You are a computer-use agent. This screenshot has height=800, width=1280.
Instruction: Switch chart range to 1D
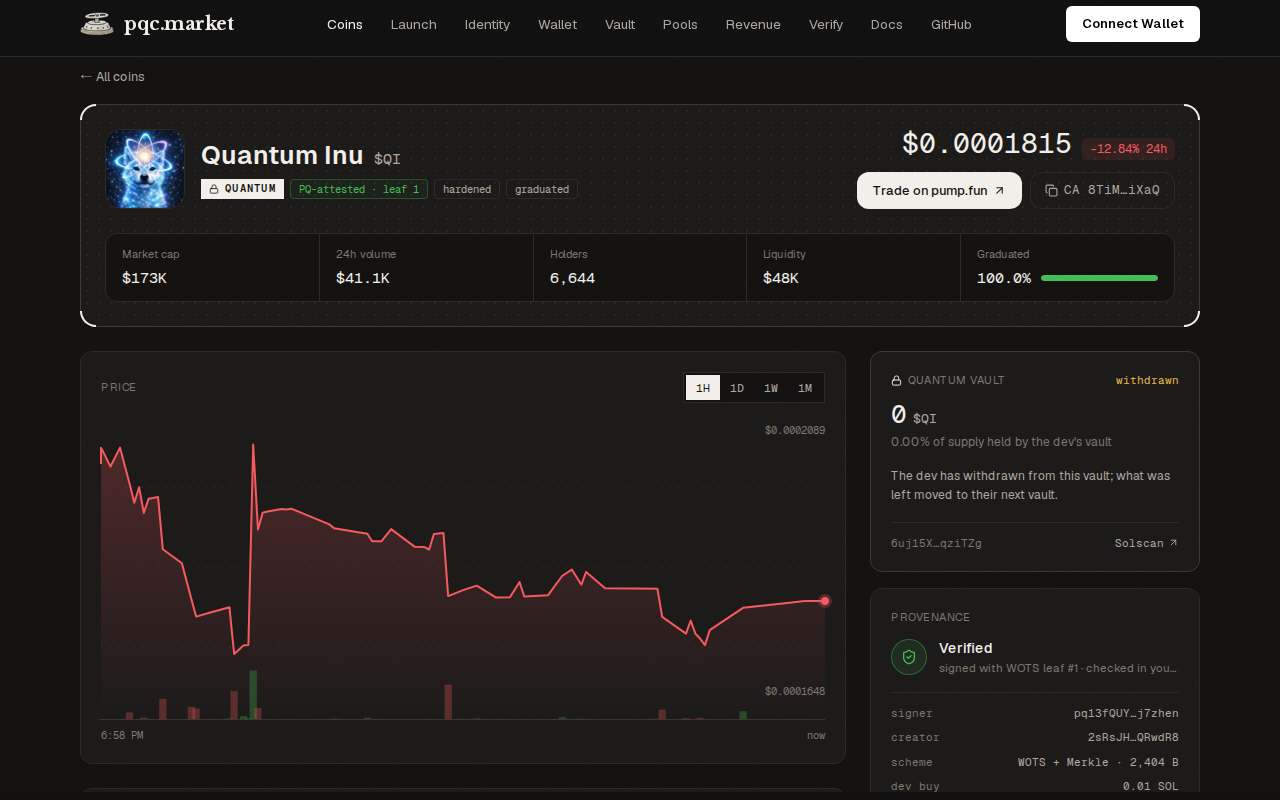click(737, 388)
